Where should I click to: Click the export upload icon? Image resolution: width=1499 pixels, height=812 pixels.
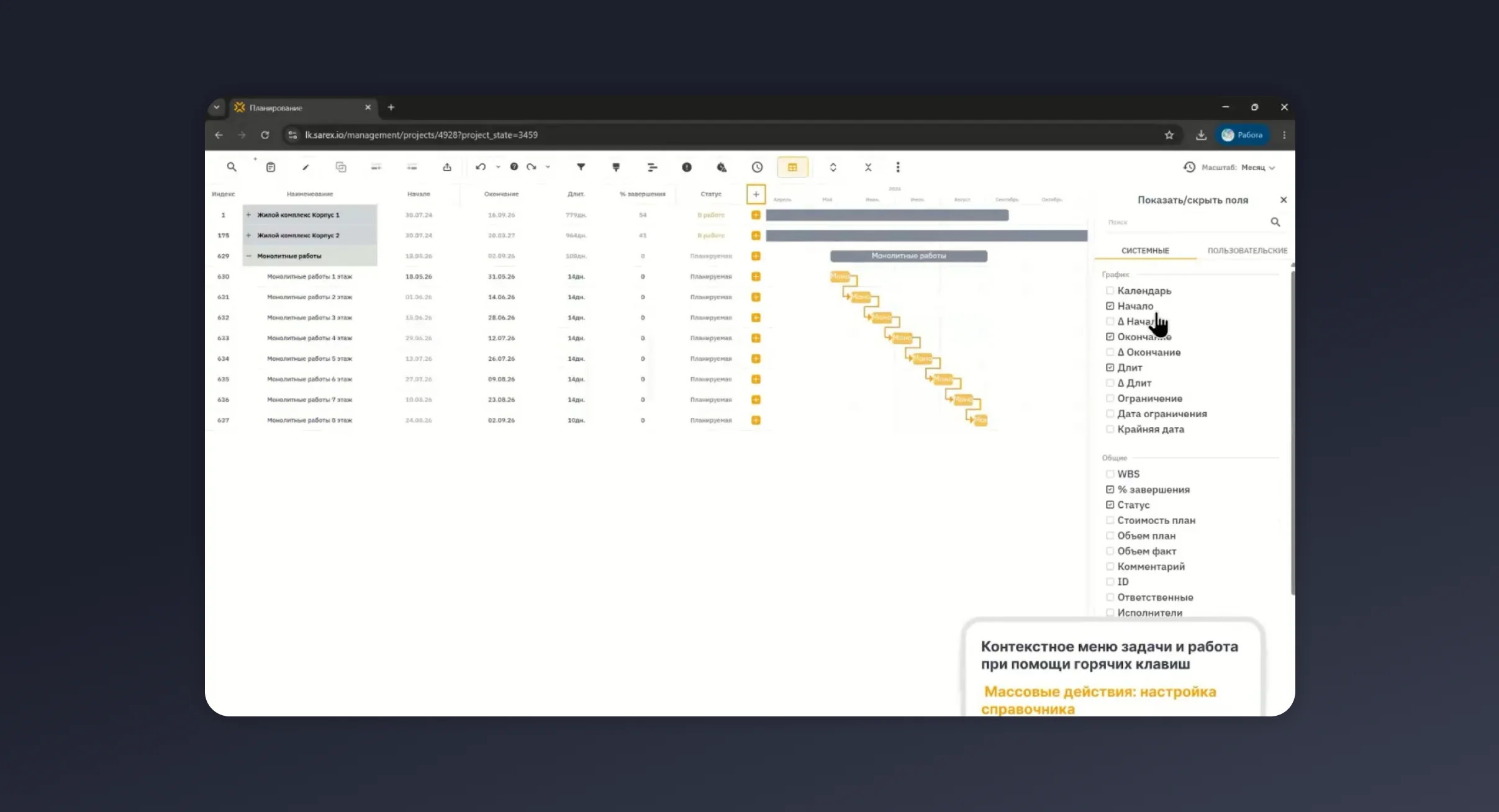447,167
